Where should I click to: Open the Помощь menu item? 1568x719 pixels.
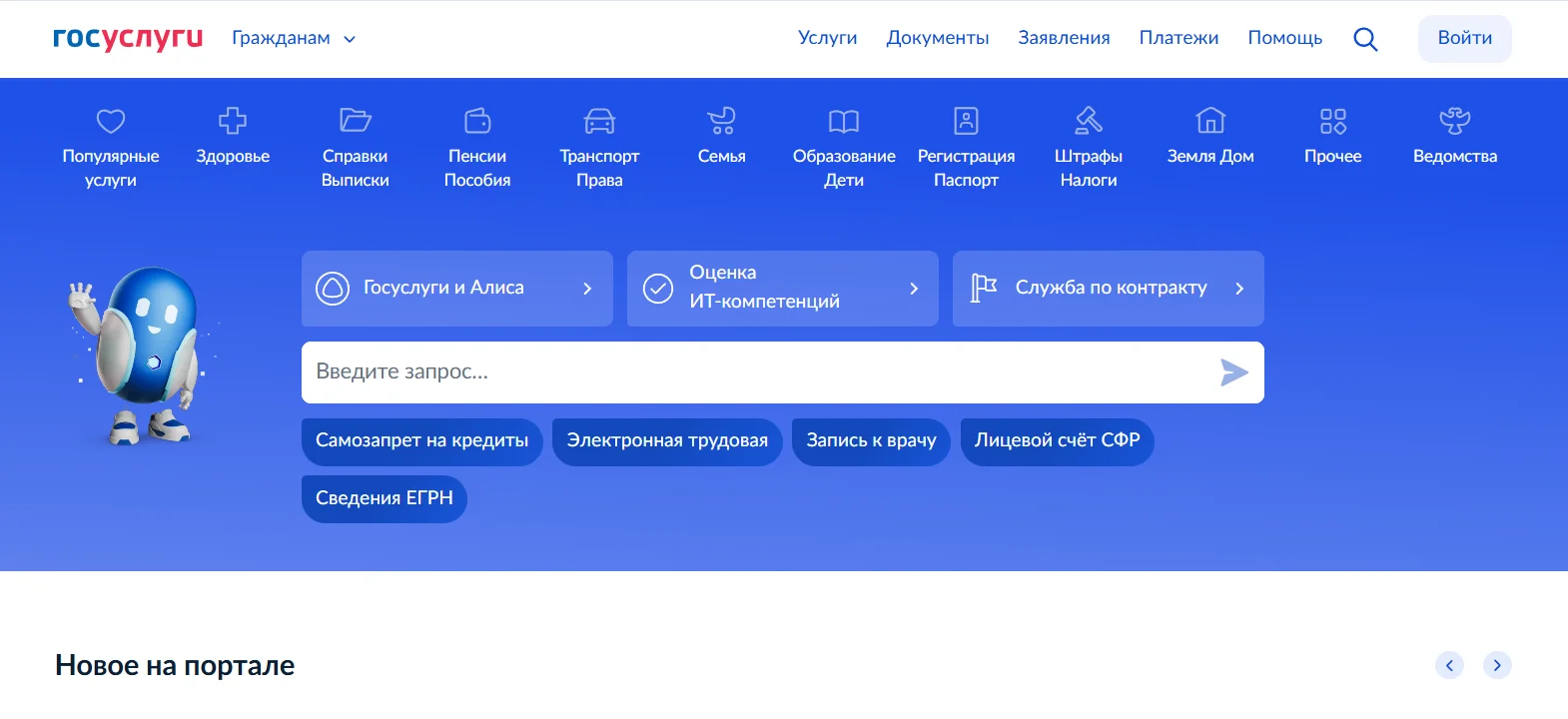1285,38
